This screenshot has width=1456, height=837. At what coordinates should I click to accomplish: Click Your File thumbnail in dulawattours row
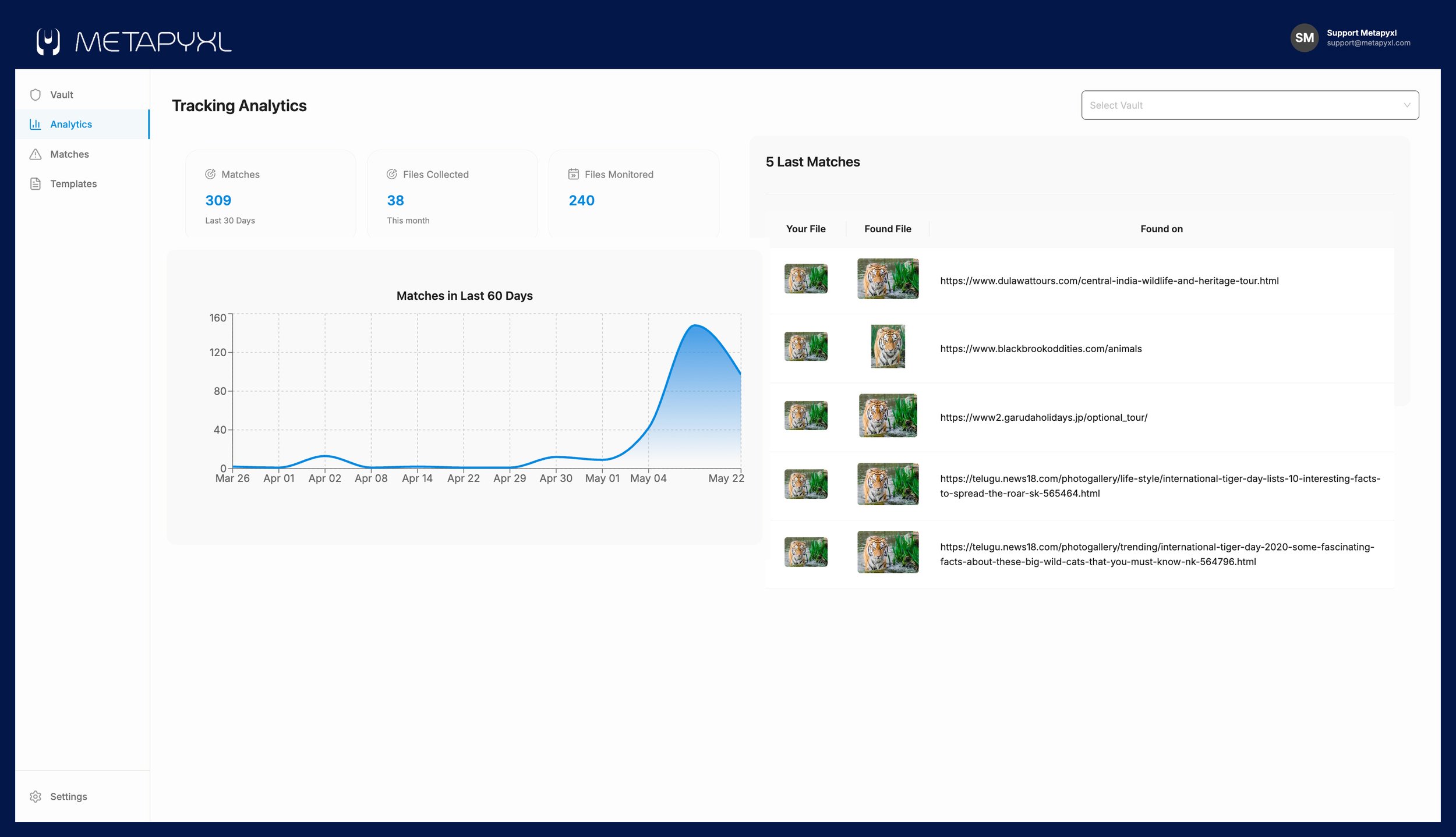point(805,279)
